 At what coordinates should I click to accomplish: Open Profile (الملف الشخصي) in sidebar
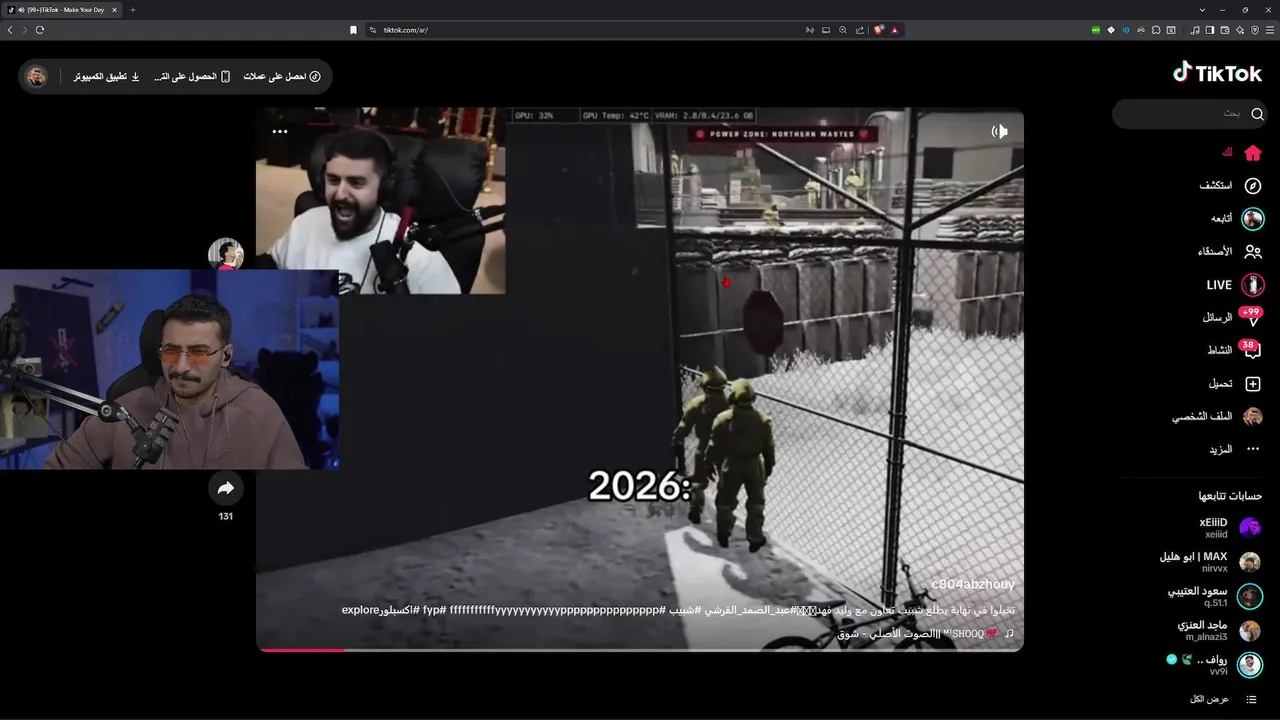coord(1217,417)
